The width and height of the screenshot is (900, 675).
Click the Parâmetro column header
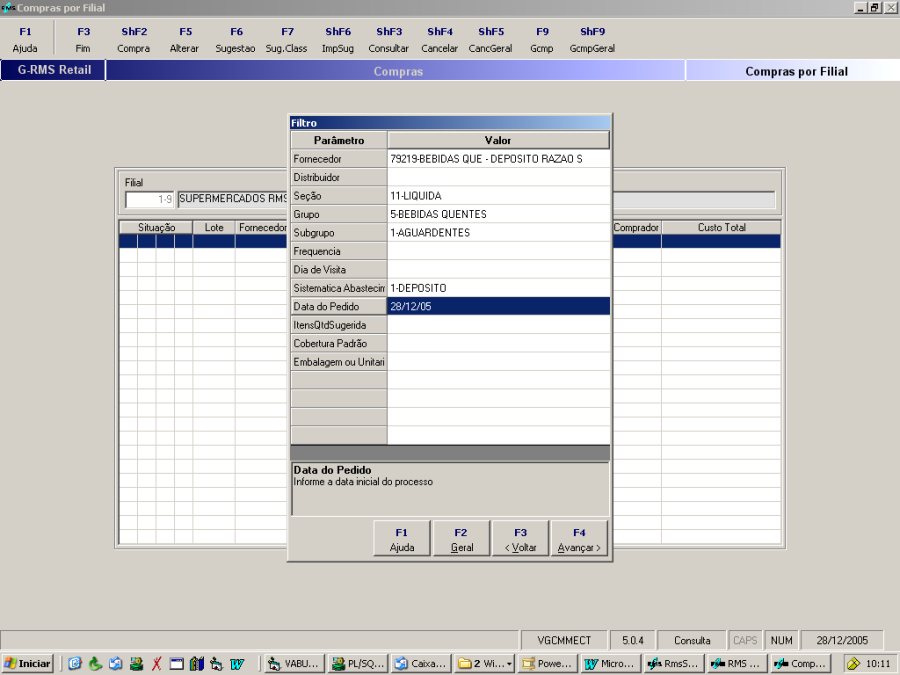[339, 140]
